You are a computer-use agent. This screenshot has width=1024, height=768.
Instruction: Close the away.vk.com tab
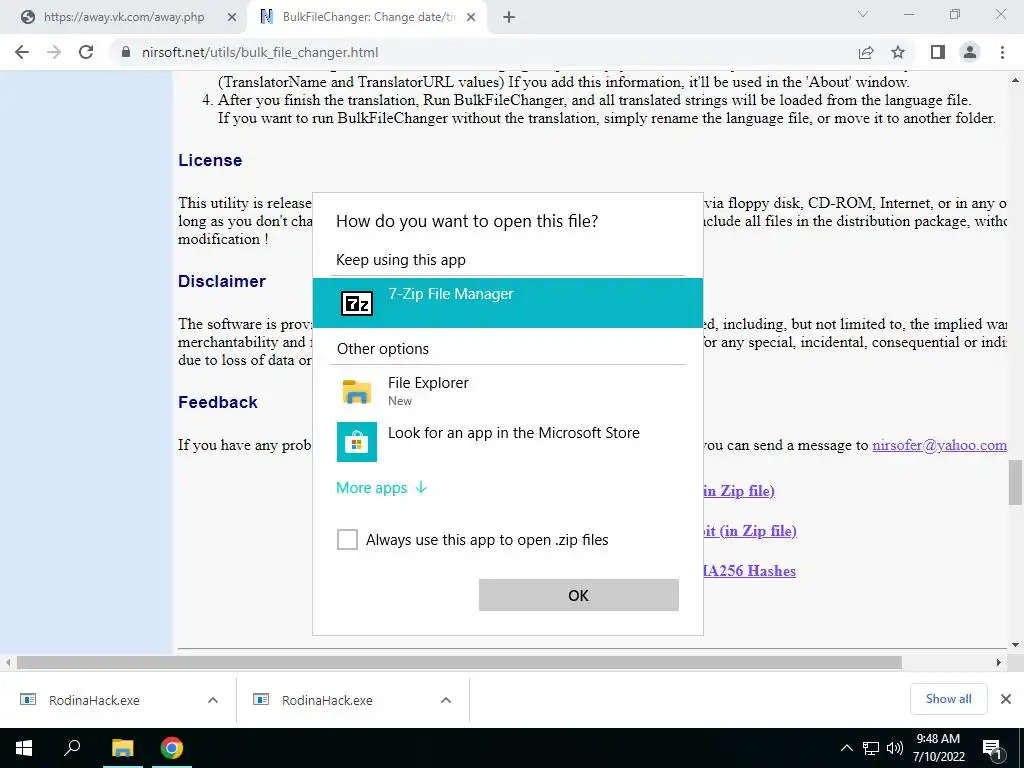[x=231, y=17]
